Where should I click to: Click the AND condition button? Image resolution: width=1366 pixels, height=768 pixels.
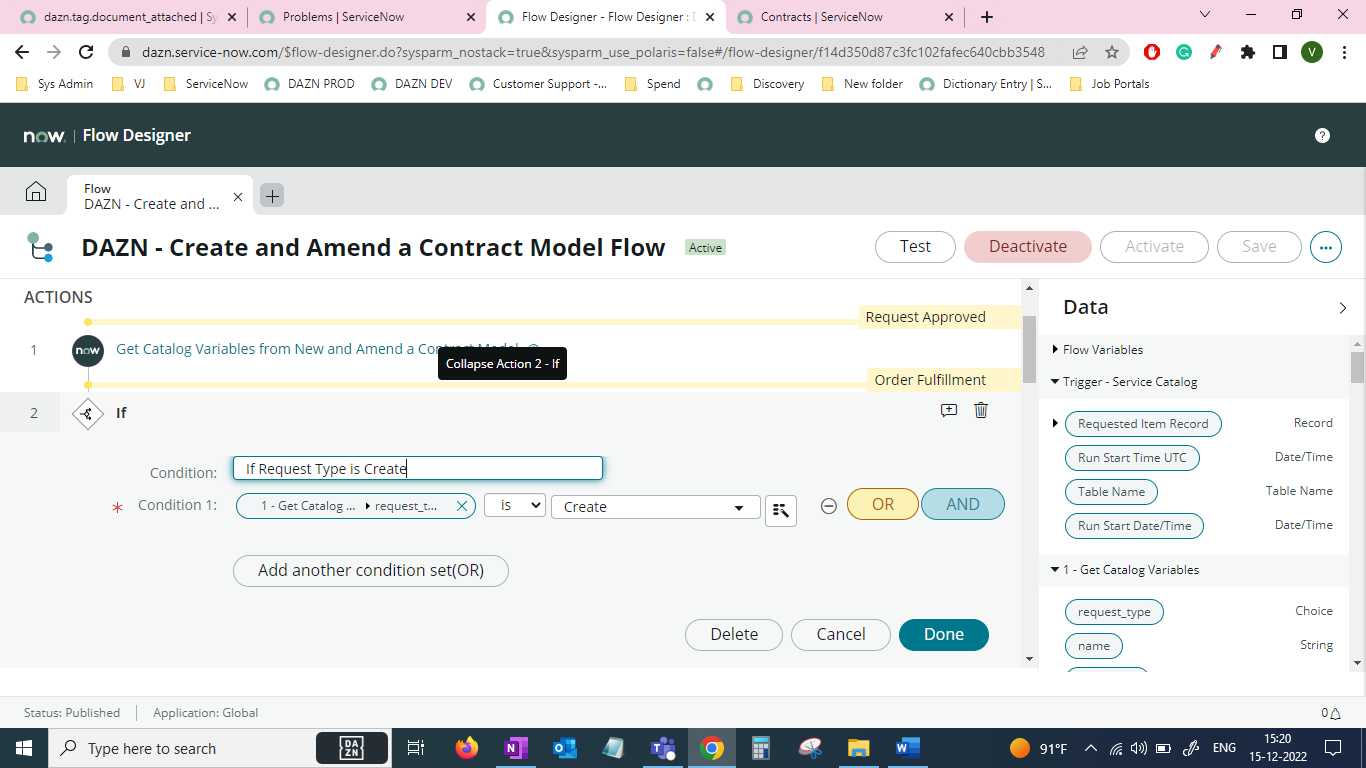(963, 505)
